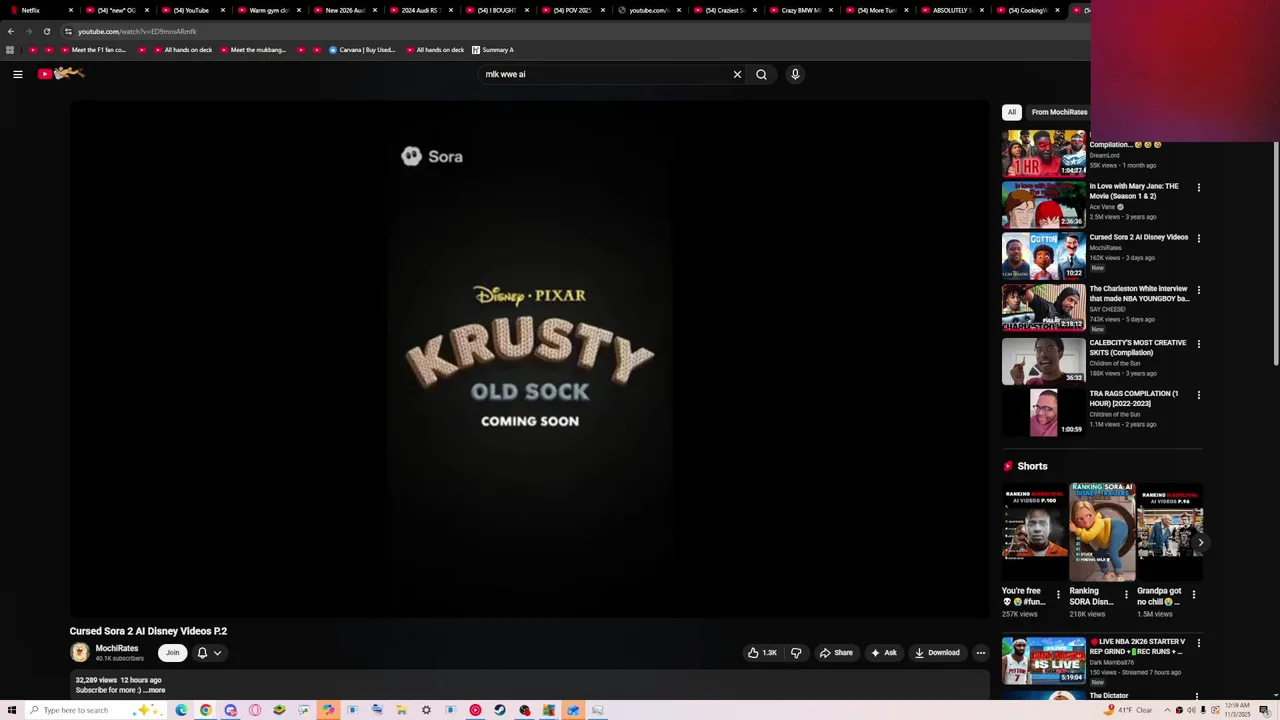1280x720 pixels.
Task: Select the From MochiRates filter chip
Action: point(1059,112)
